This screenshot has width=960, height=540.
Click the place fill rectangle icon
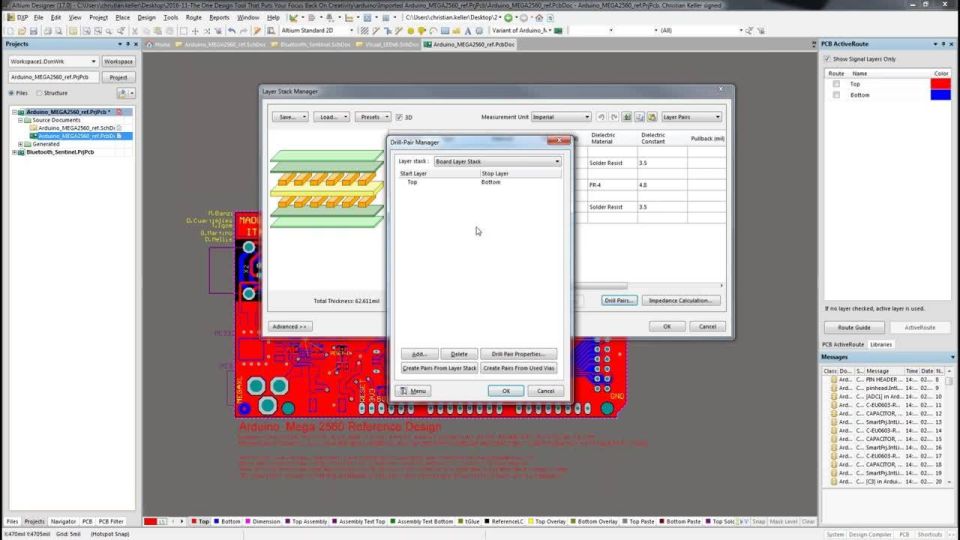click(x=445, y=31)
